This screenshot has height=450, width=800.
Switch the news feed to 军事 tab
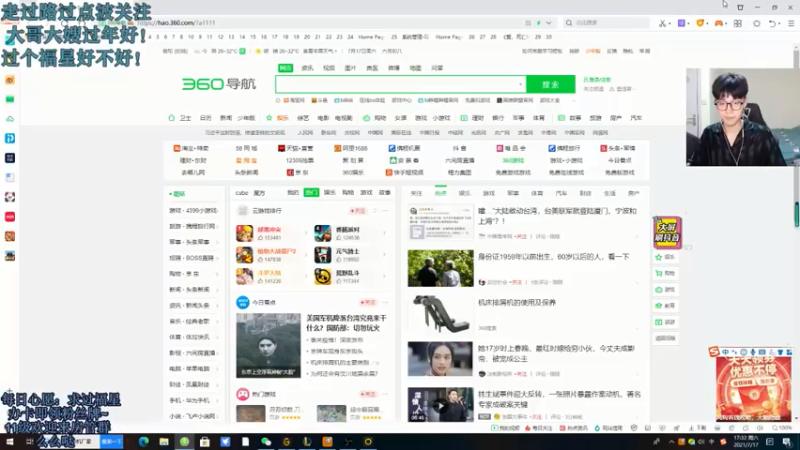tap(513, 193)
